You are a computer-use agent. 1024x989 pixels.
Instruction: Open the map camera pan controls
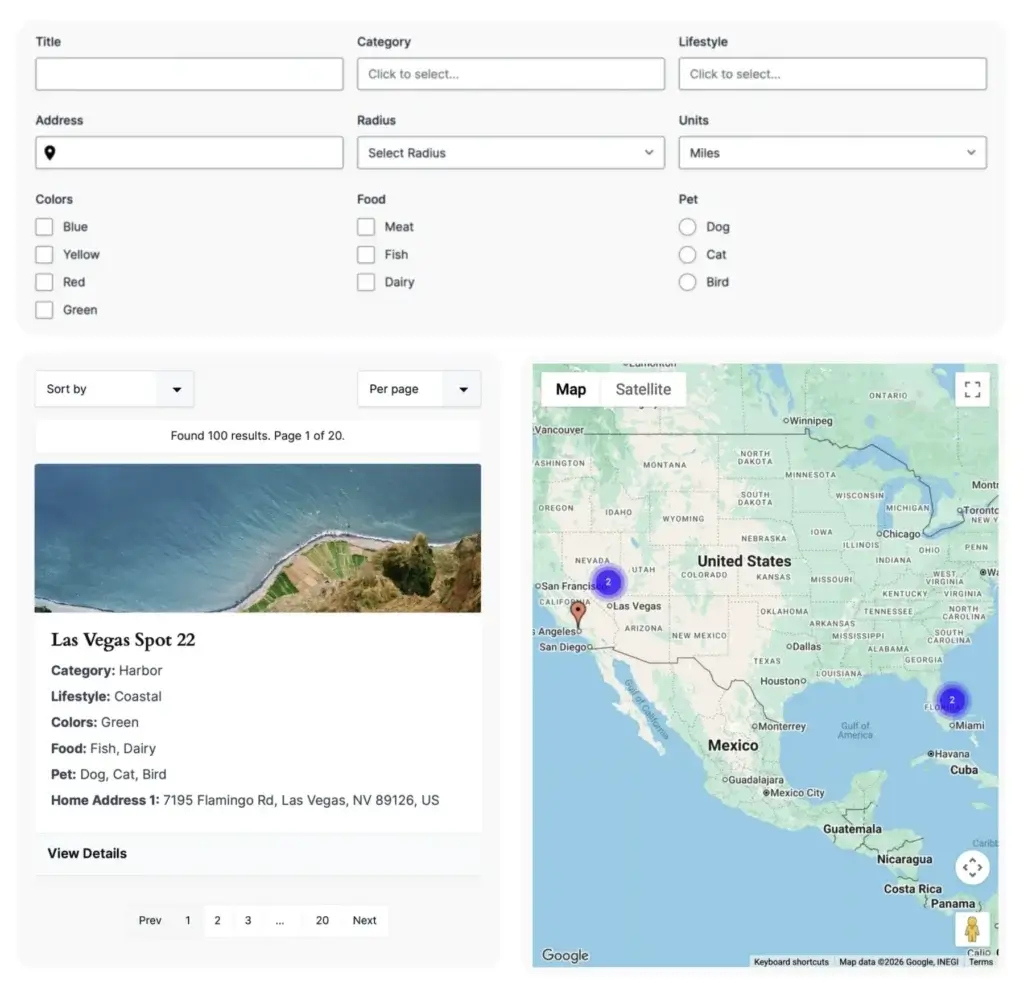972,867
